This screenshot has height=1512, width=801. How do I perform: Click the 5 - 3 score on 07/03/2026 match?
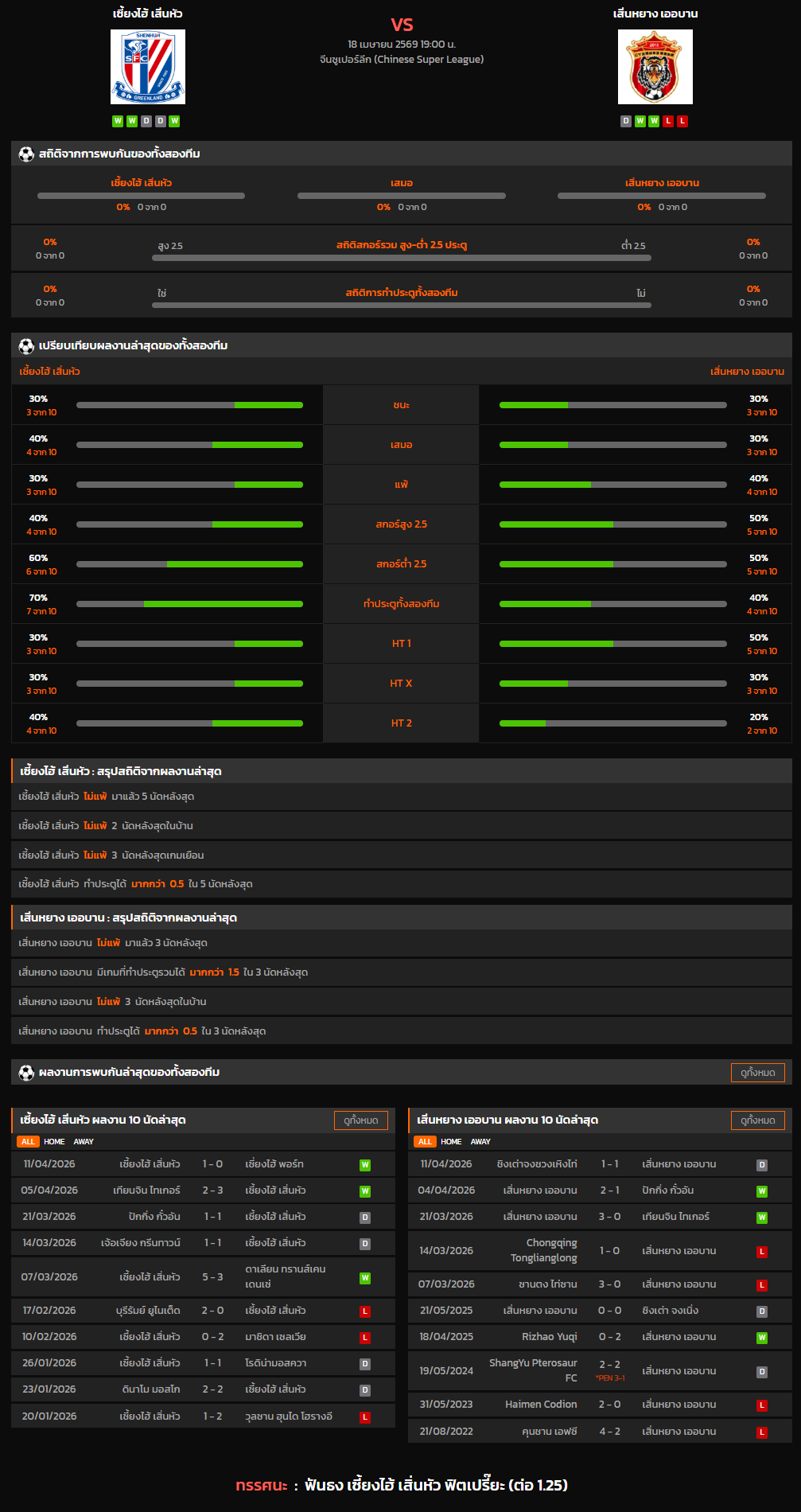[x=212, y=1277]
